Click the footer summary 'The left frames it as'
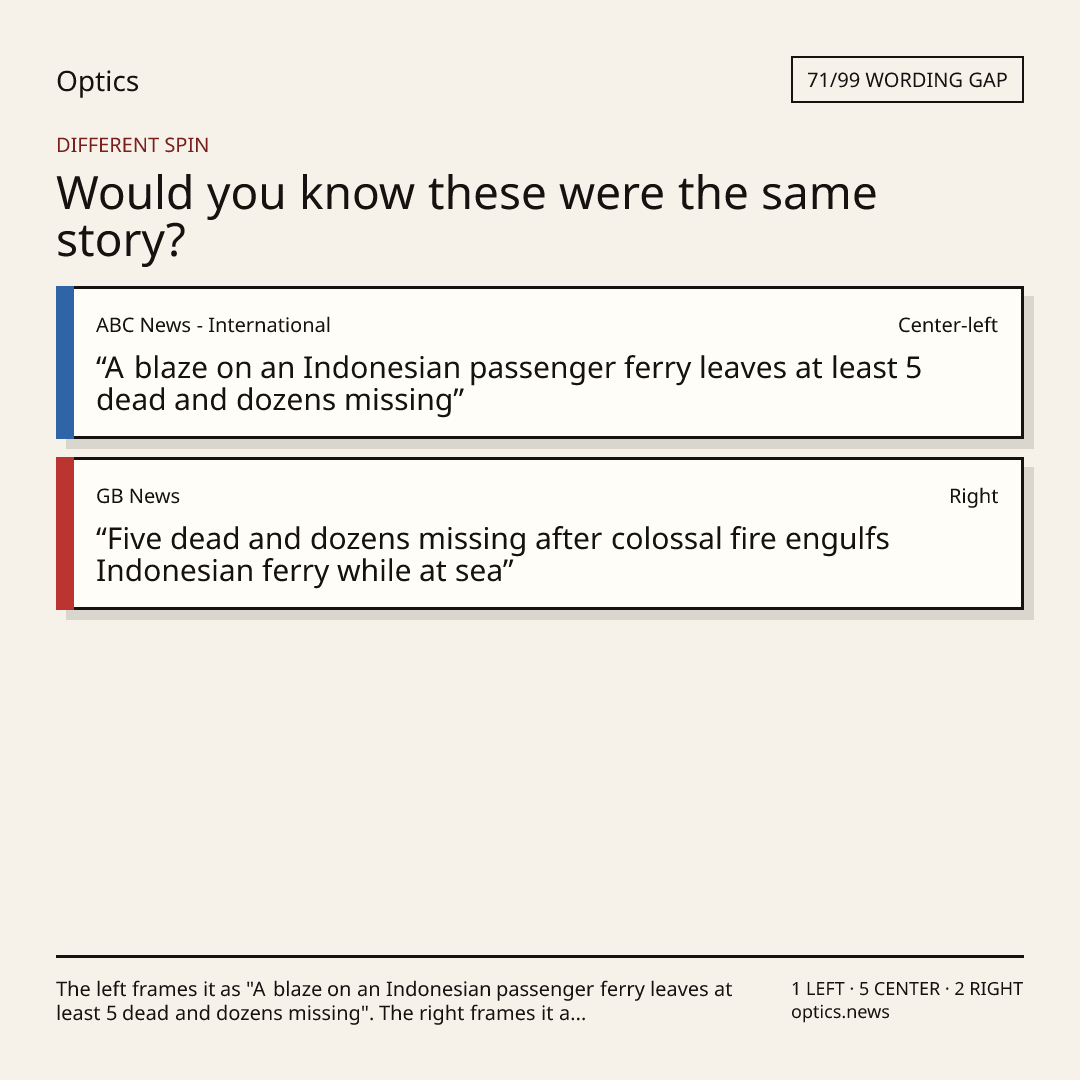Screen dimensions: 1080x1080 (394, 1001)
